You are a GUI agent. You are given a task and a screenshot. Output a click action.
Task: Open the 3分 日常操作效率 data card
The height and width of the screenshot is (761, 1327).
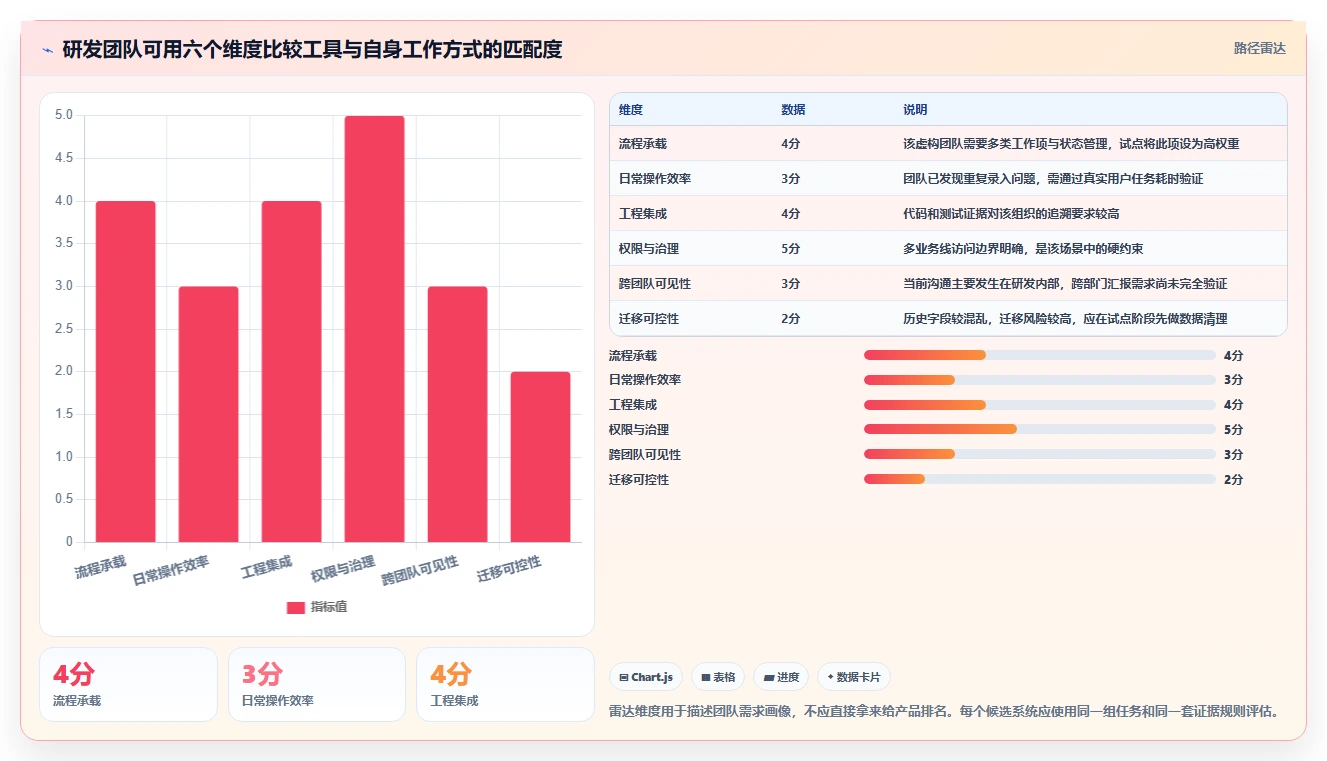pyautogui.click(x=317, y=684)
